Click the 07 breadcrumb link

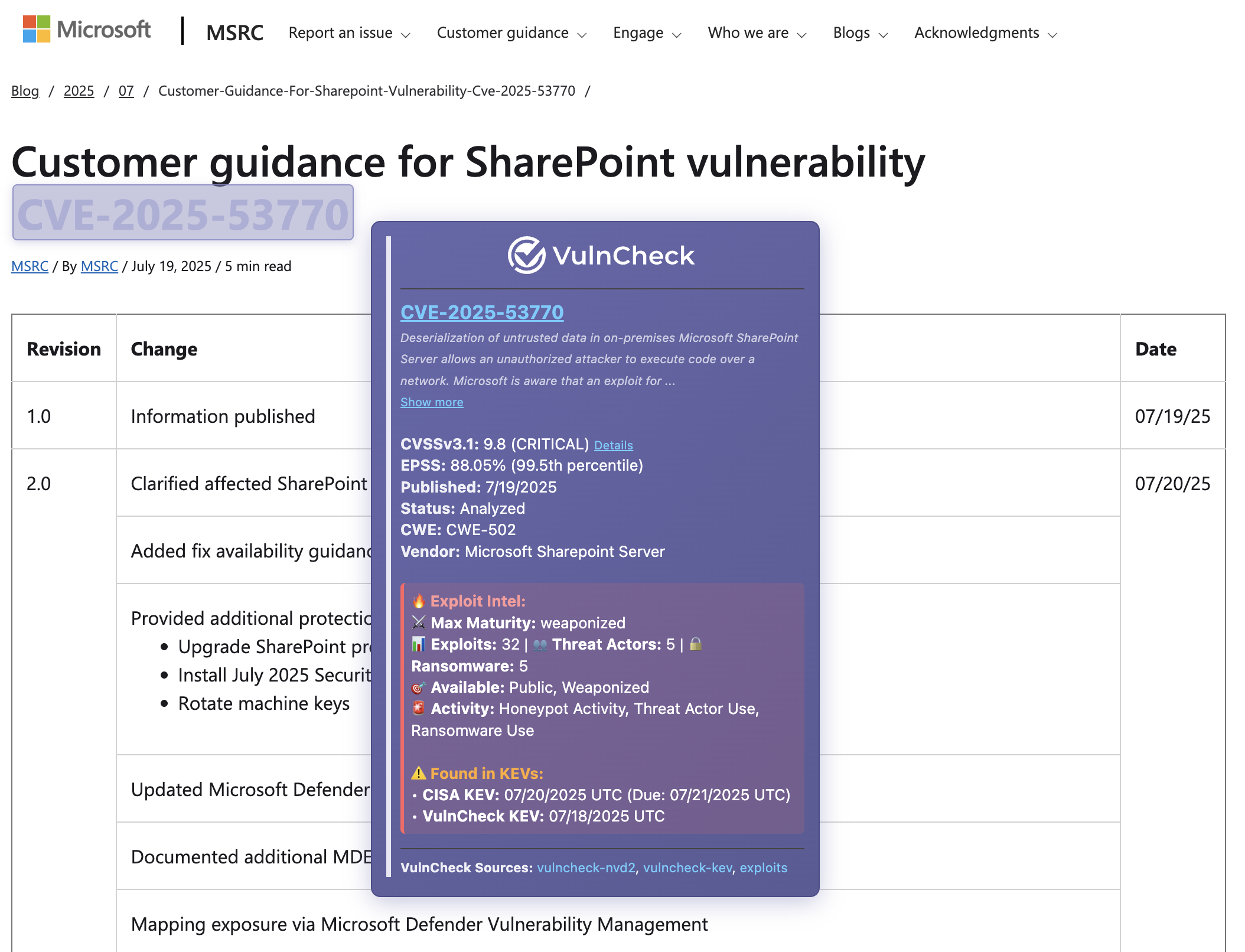[x=126, y=91]
